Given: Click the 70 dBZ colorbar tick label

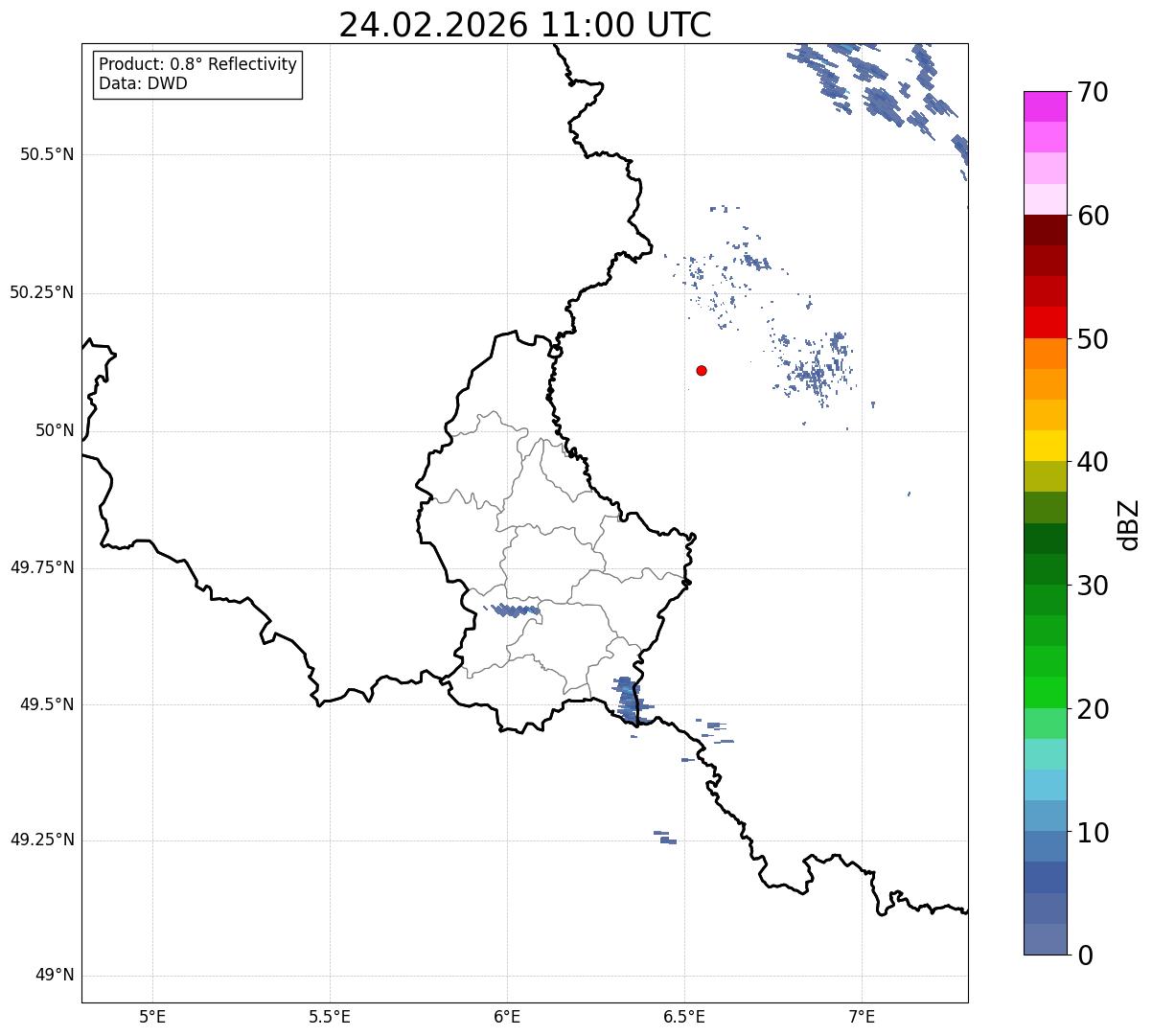Looking at the screenshot, I should 1094,92.
